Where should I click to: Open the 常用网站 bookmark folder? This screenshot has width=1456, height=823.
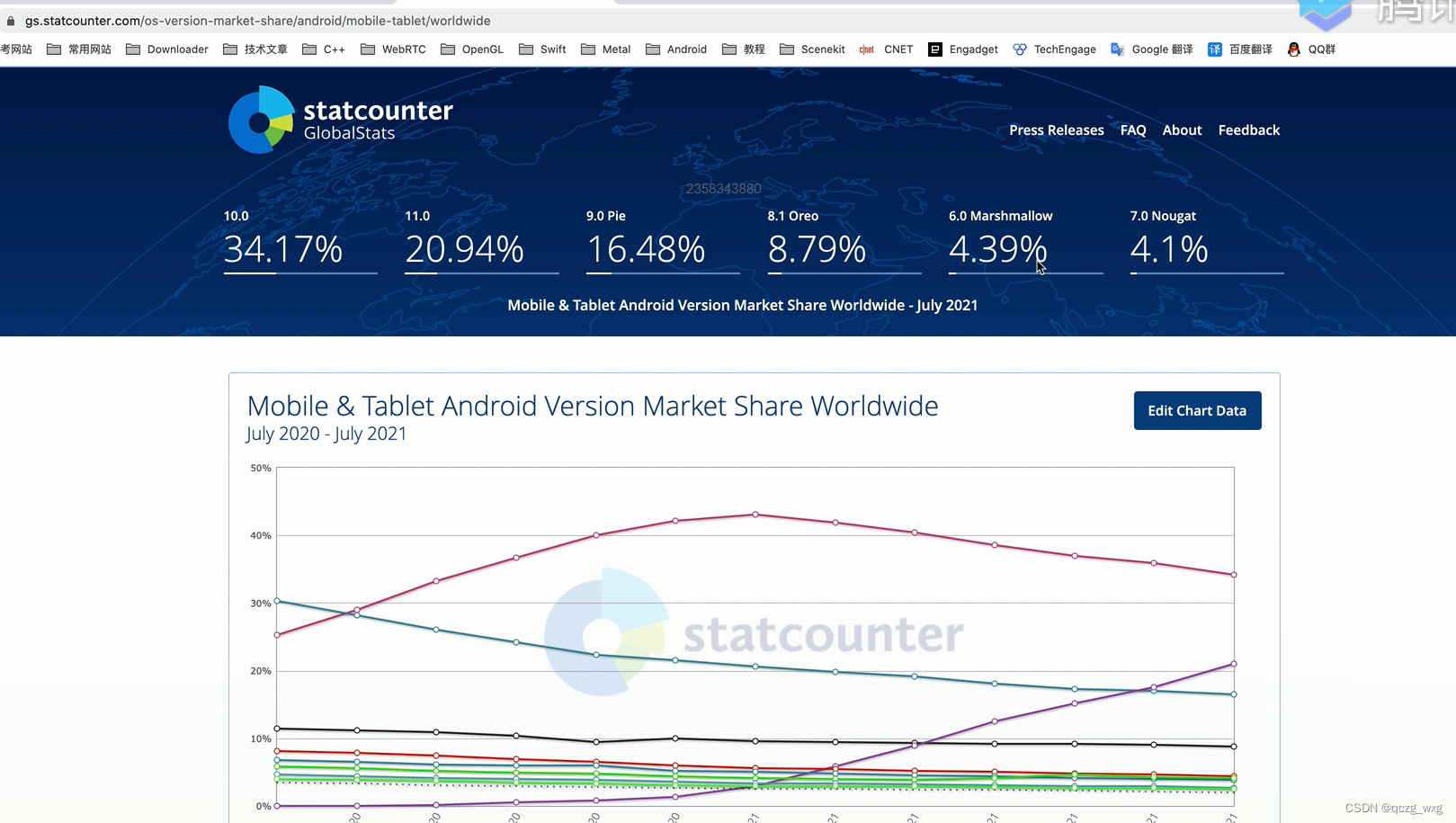click(79, 49)
